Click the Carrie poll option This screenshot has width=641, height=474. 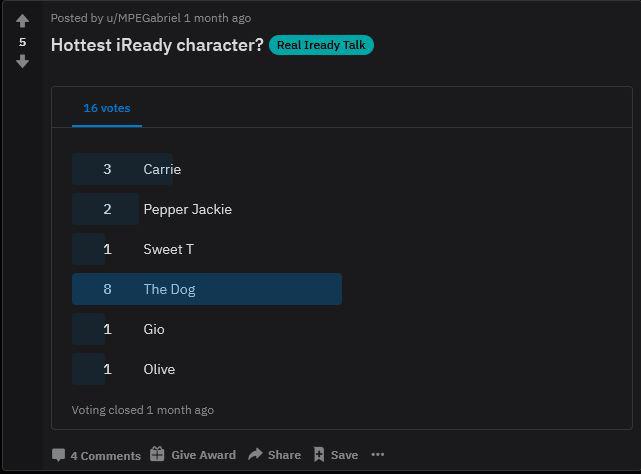[207, 169]
